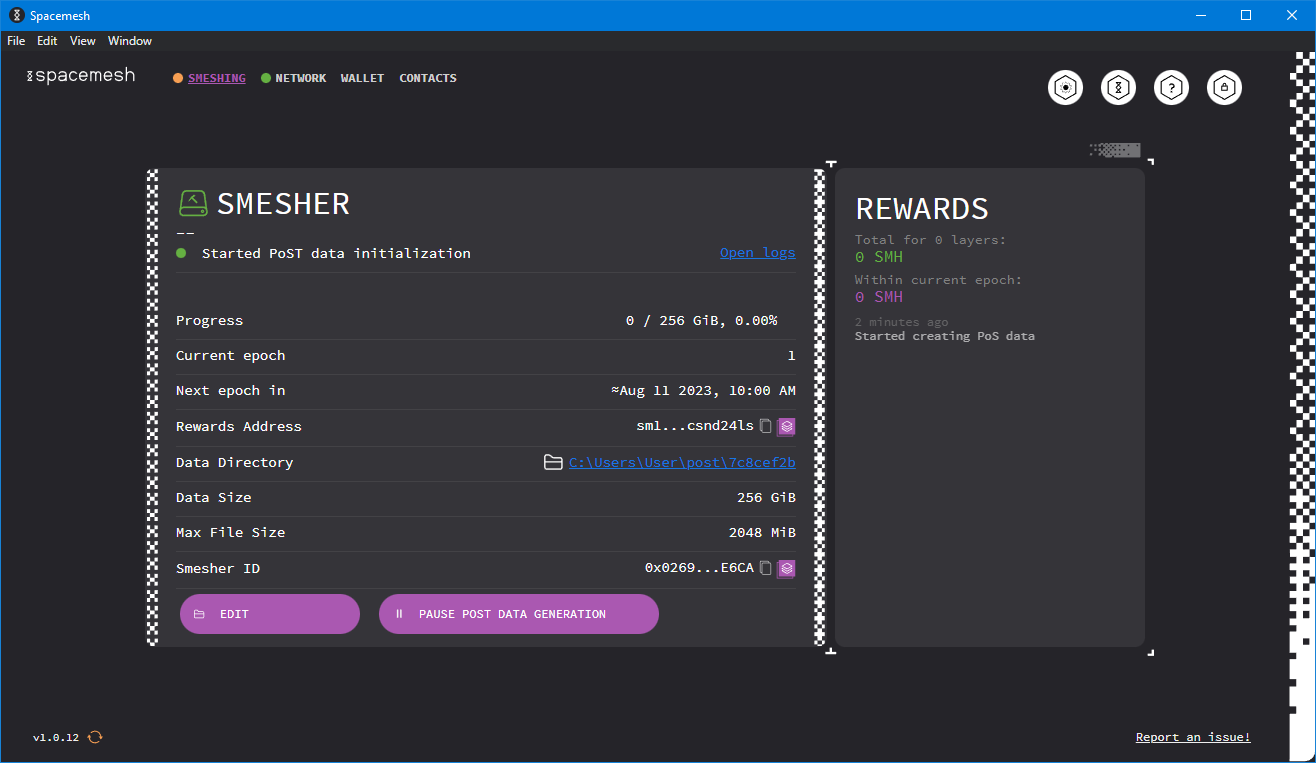1316x763 pixels.
Task: Open the View menu
Action: coord(83,41)
